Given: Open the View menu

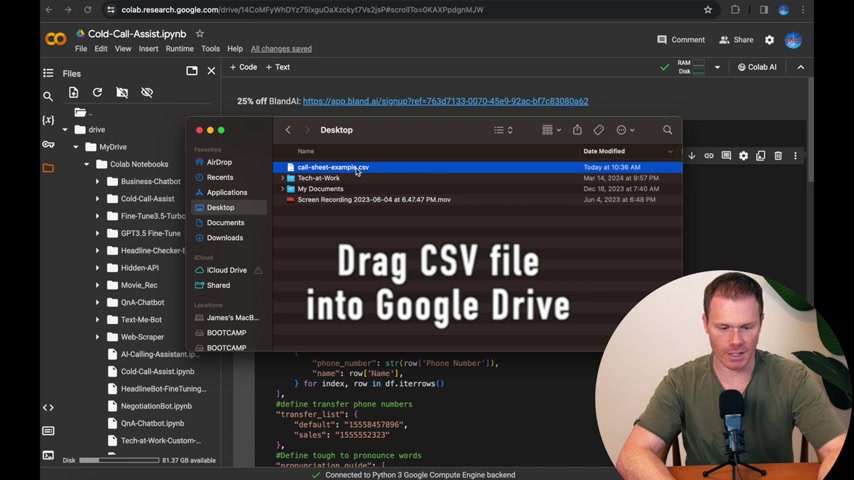Looking at the screenshot, I should [x=123, y=48].
